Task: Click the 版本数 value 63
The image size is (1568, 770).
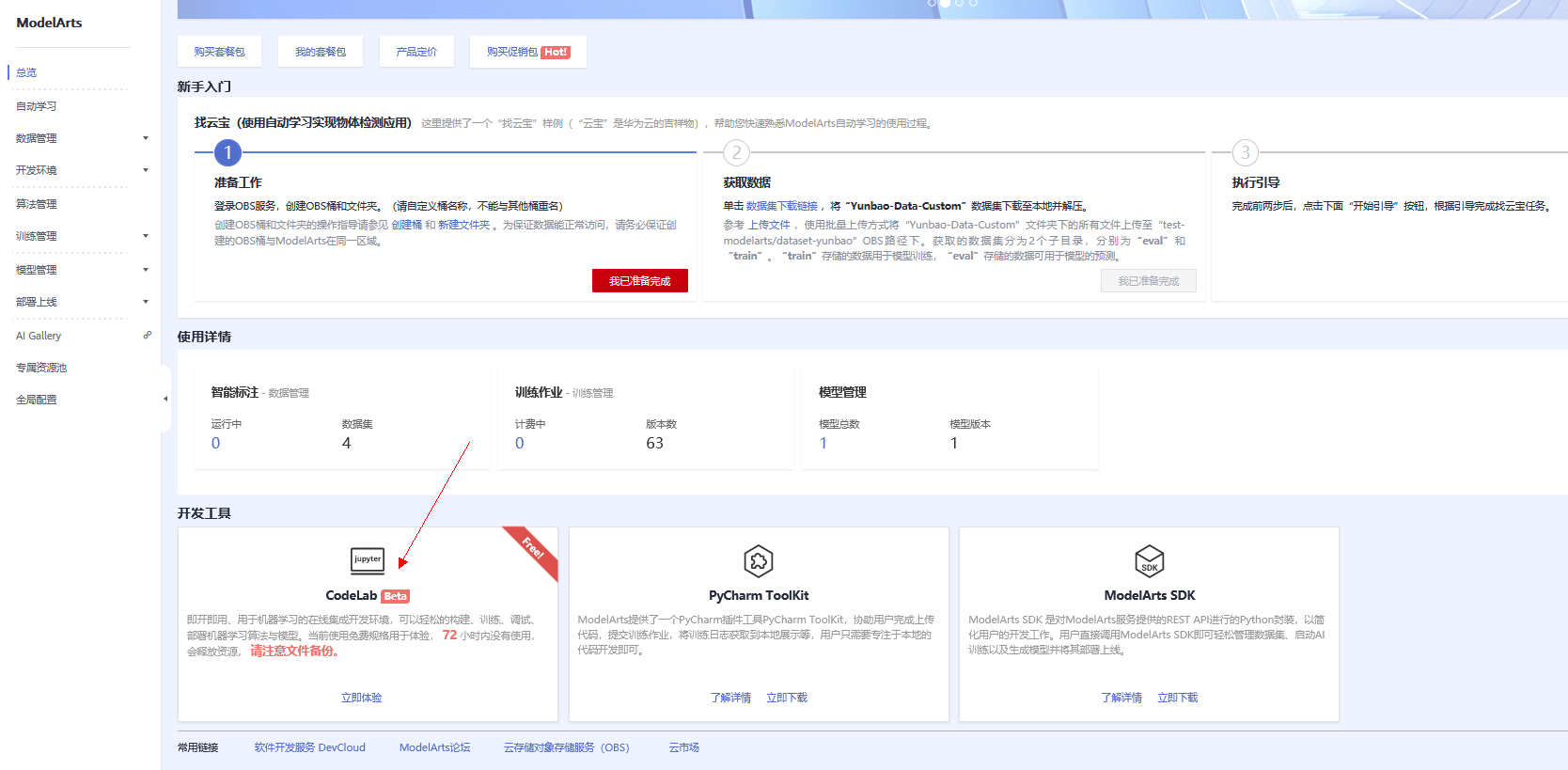Action: coord(655,443)
